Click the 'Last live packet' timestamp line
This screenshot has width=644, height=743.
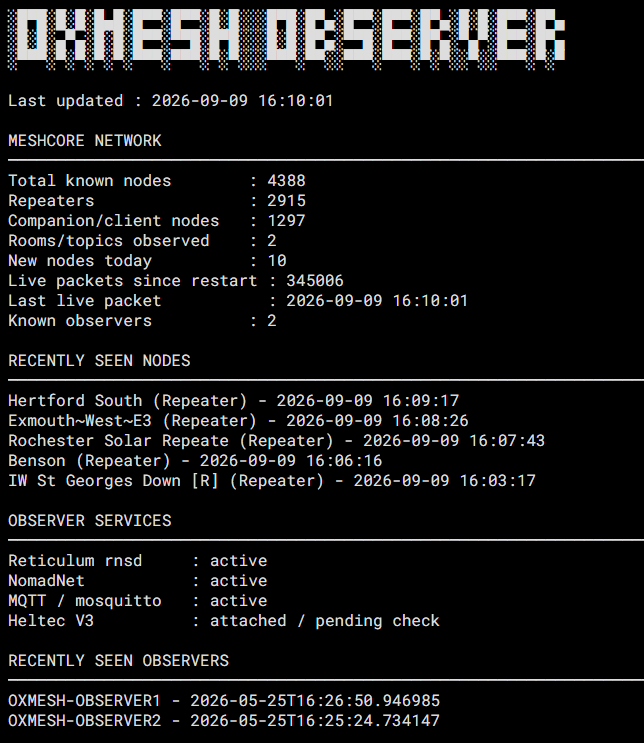[x=238, y=300]
